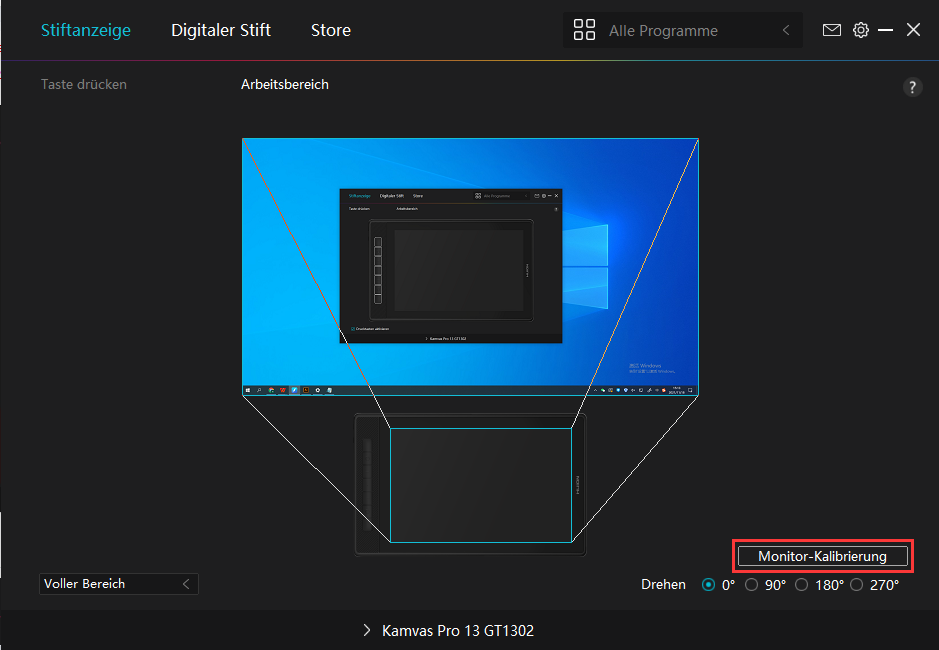The width and height of the screenshot is (939, 650).
Task: Click the grid icon beside Alle Programme
Action: [x=584, y=30]
